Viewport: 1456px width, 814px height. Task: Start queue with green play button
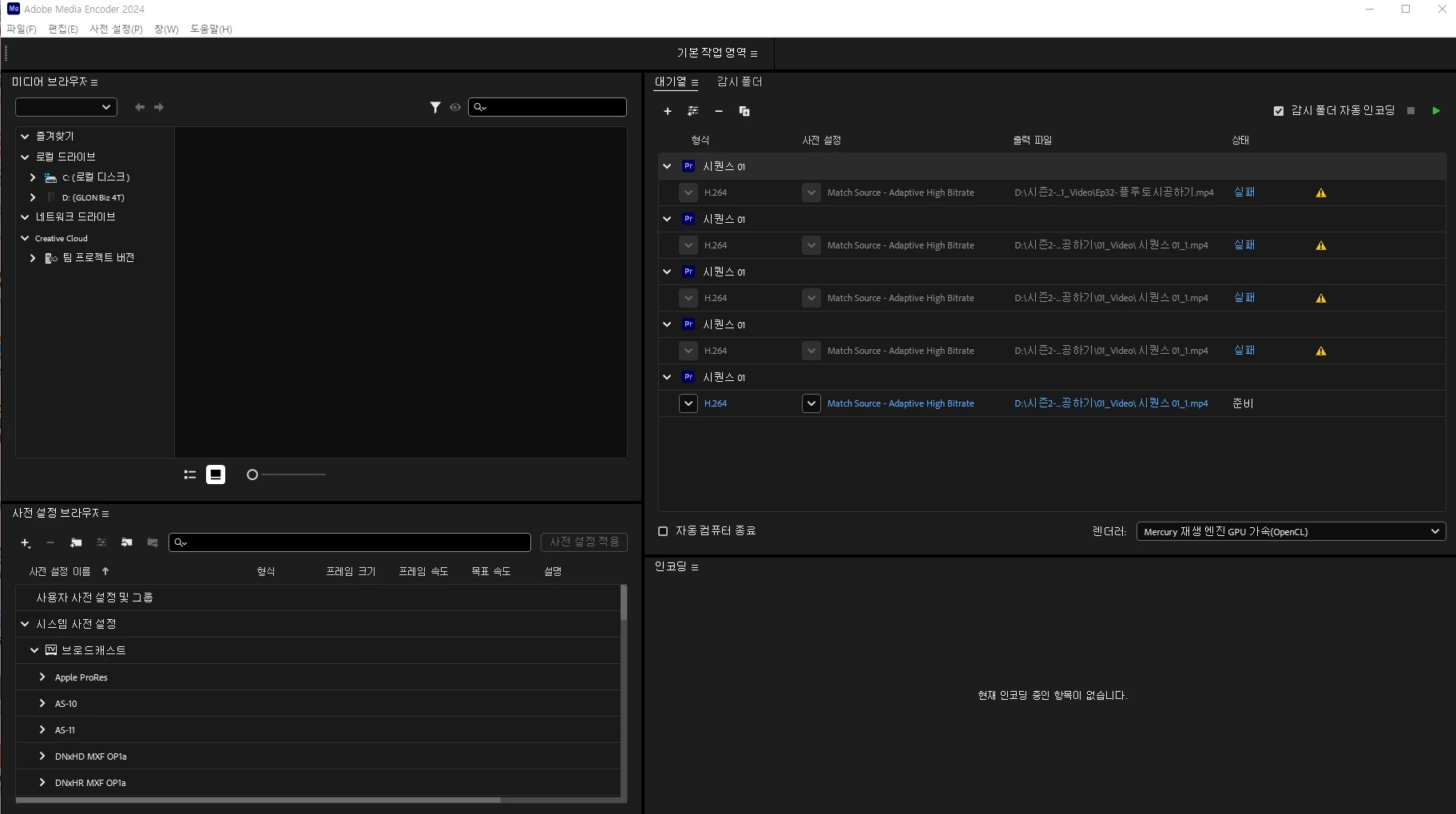pyautogui.click(x=1436, y=111)
